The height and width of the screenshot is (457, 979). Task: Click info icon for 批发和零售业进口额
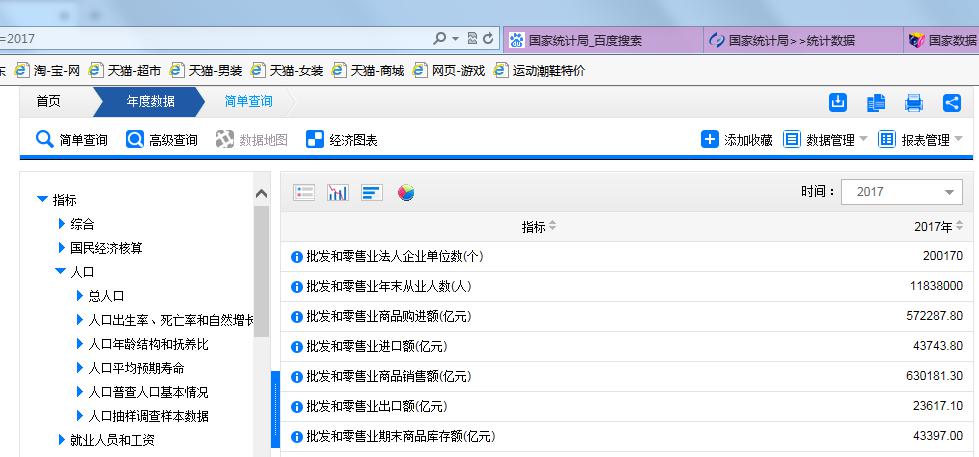pyautogui.click(x=297, y=347)
